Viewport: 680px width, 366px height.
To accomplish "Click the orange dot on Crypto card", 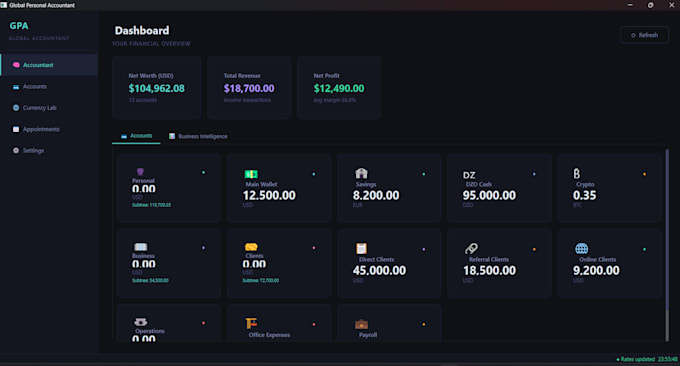I will pyautogui.click(x=644, y=174).
